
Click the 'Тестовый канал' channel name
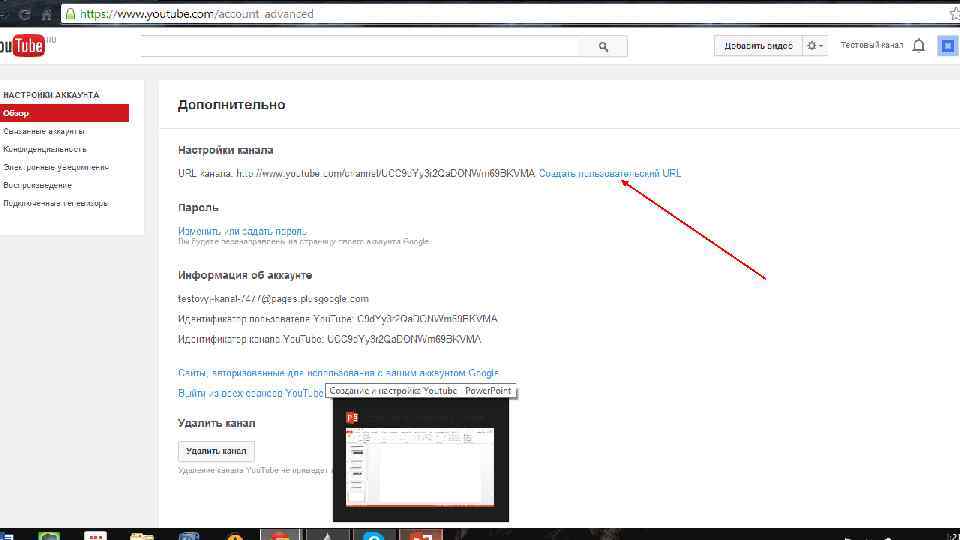871,45
